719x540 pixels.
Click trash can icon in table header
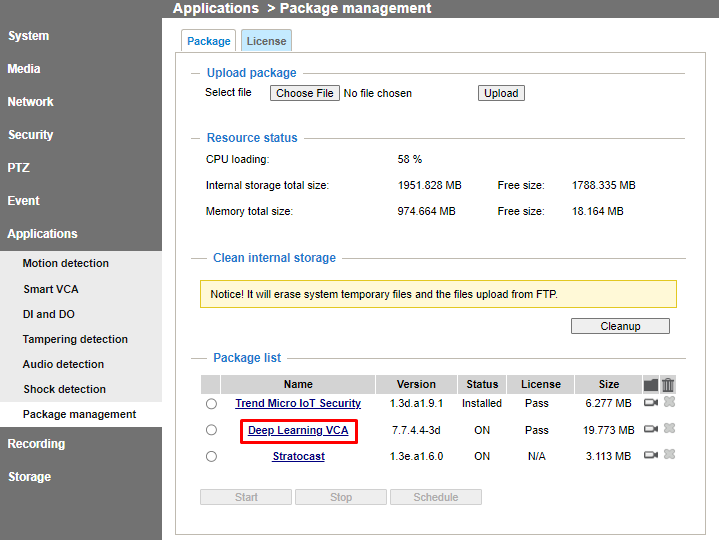(669, 384)
